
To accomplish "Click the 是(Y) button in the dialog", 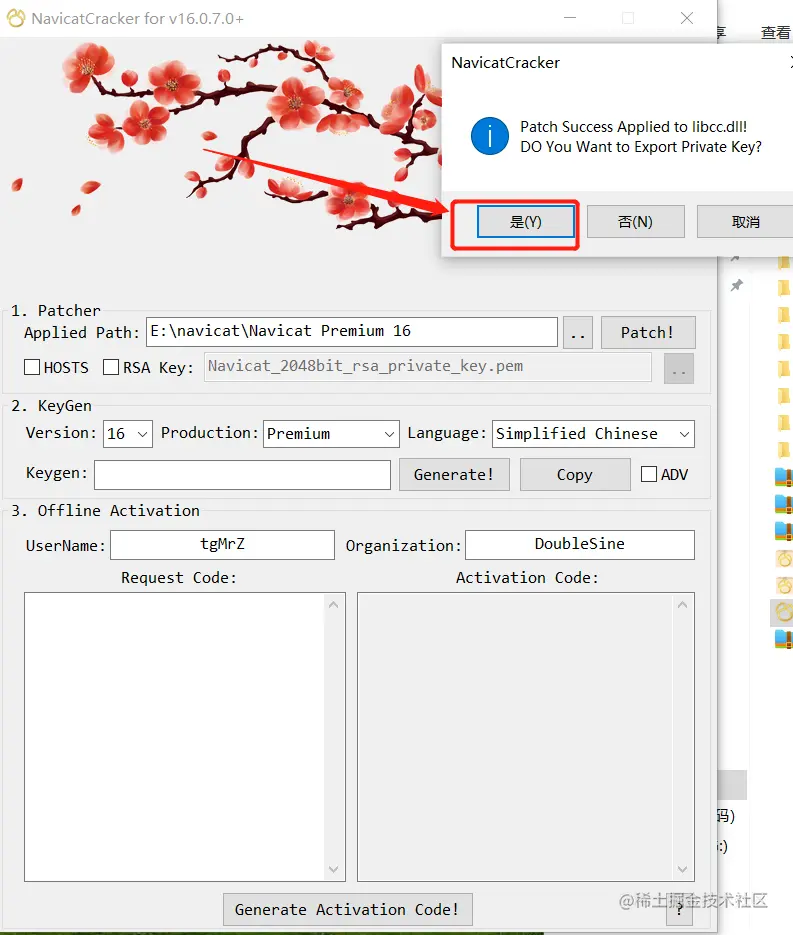I will tap(526, 222).
